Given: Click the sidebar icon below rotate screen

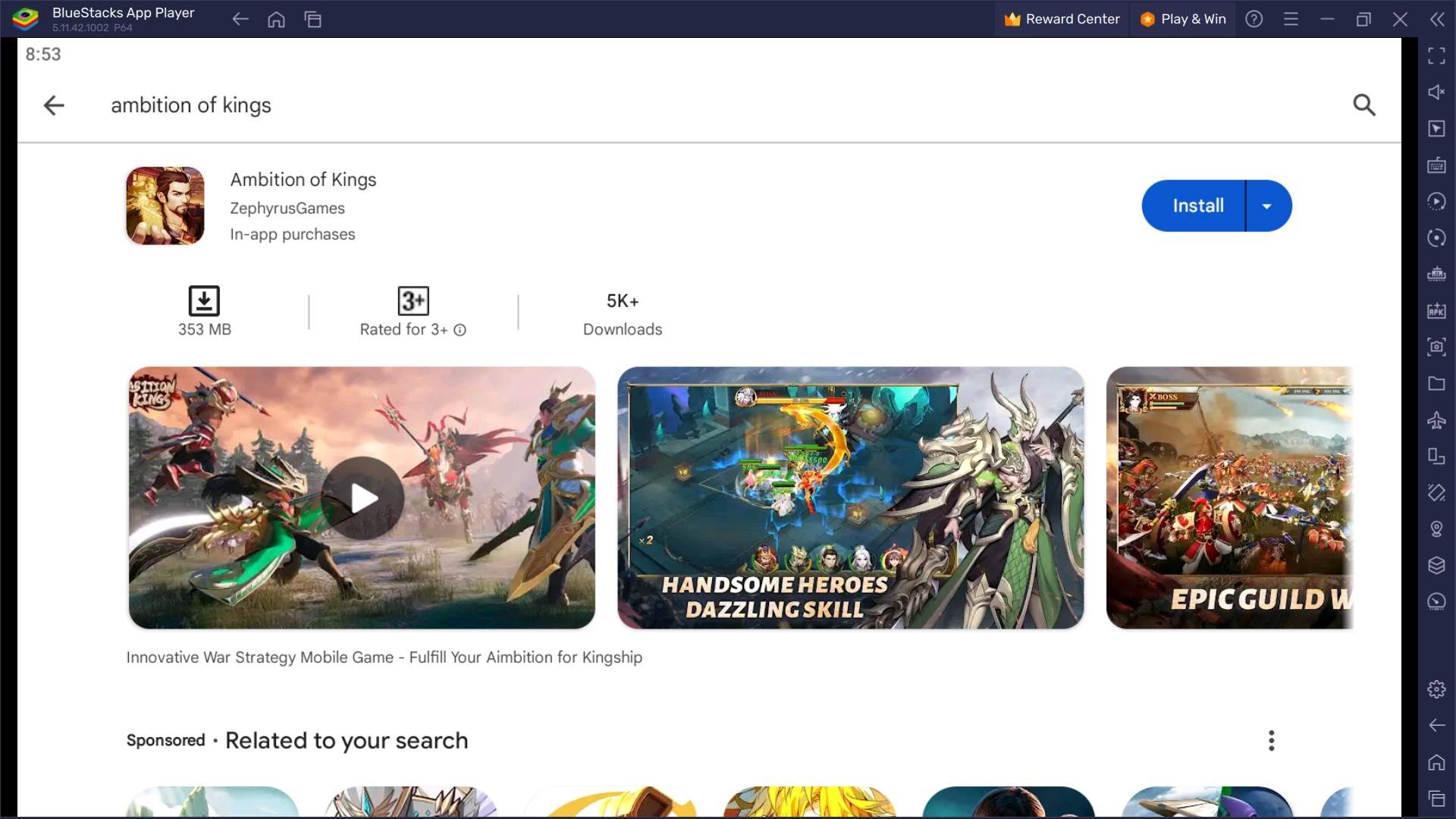Looking at the screenshot, I should 1436,492.
